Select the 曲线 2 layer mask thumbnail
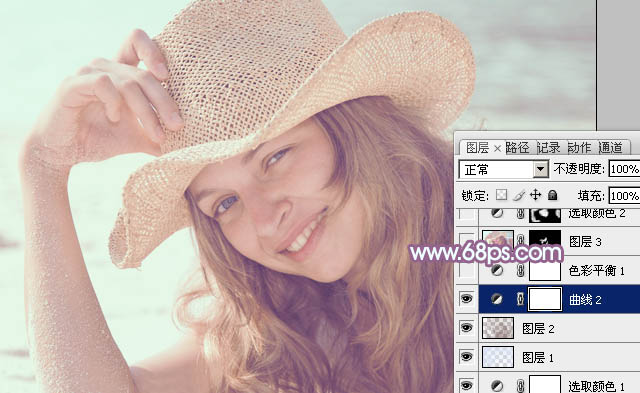This screenshot has width=640, height=393. 545,299
